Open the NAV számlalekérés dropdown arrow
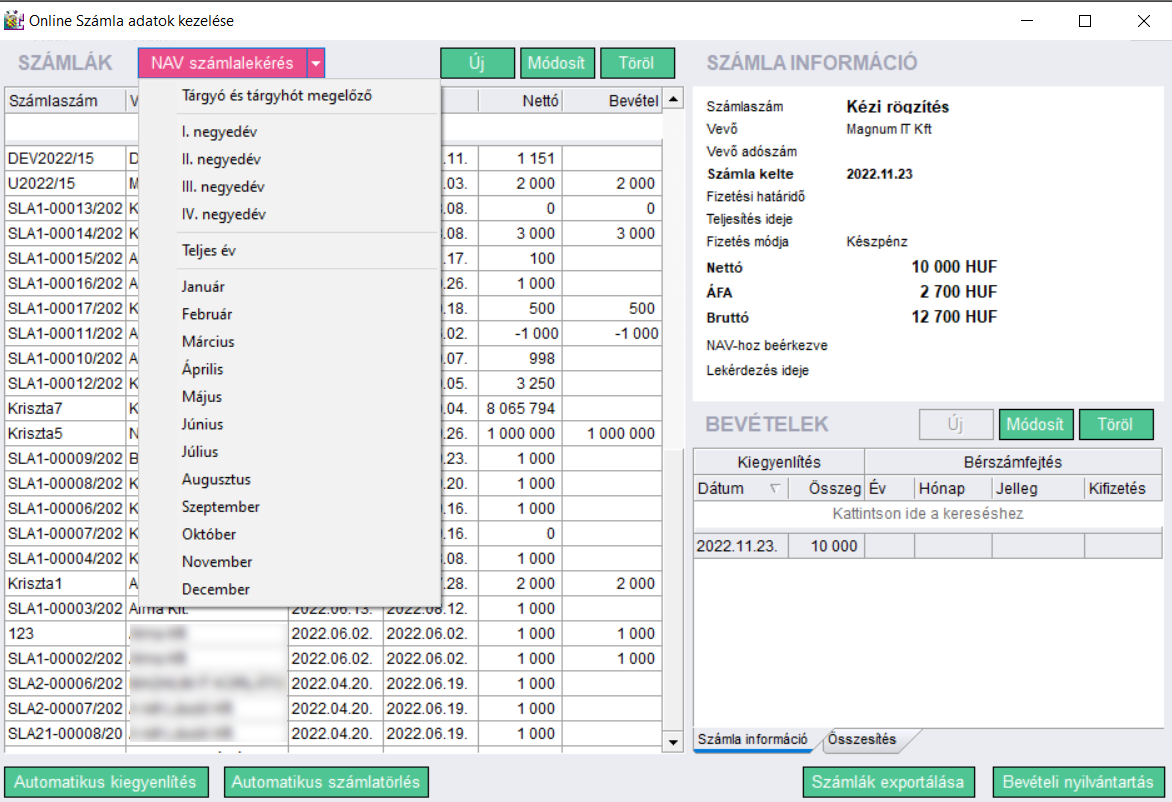 tap(316, 63)
